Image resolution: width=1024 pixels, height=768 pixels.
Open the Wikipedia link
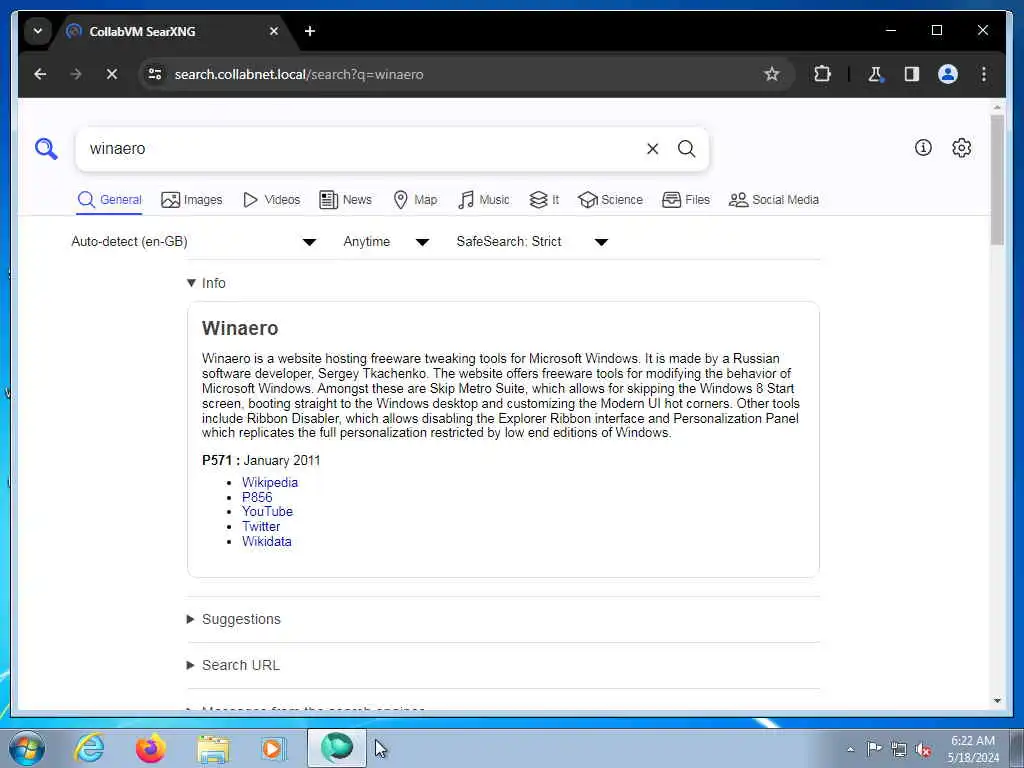pos(270,482)
